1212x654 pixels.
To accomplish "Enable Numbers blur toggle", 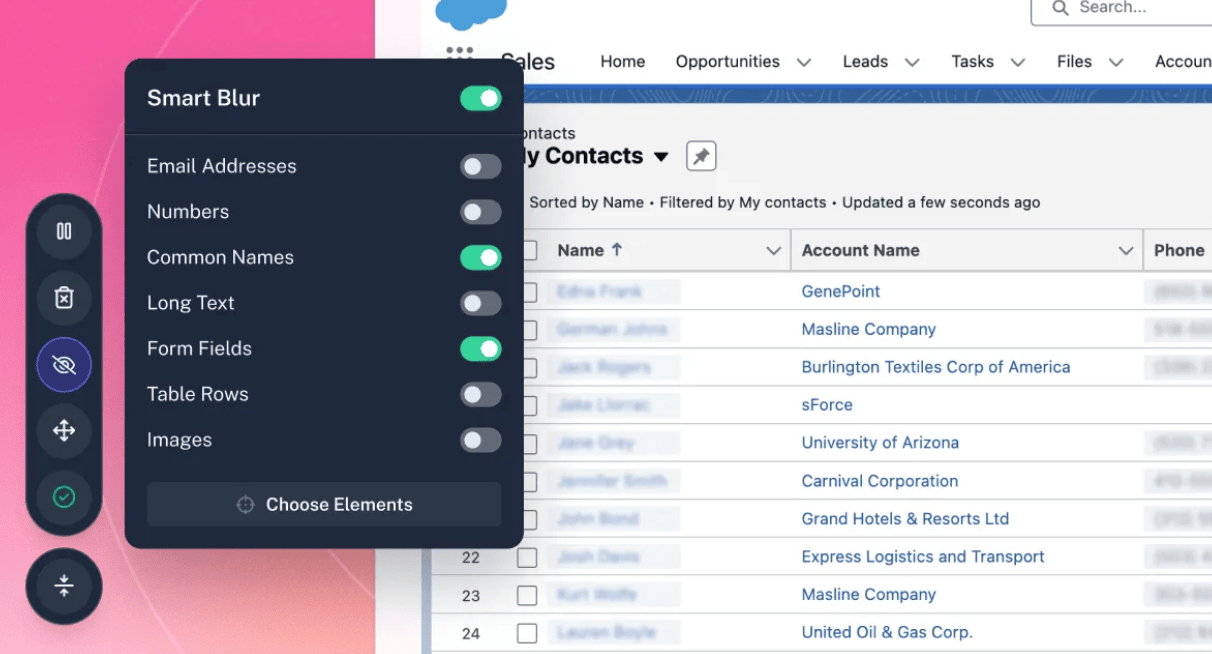I will tap(481, 212).
